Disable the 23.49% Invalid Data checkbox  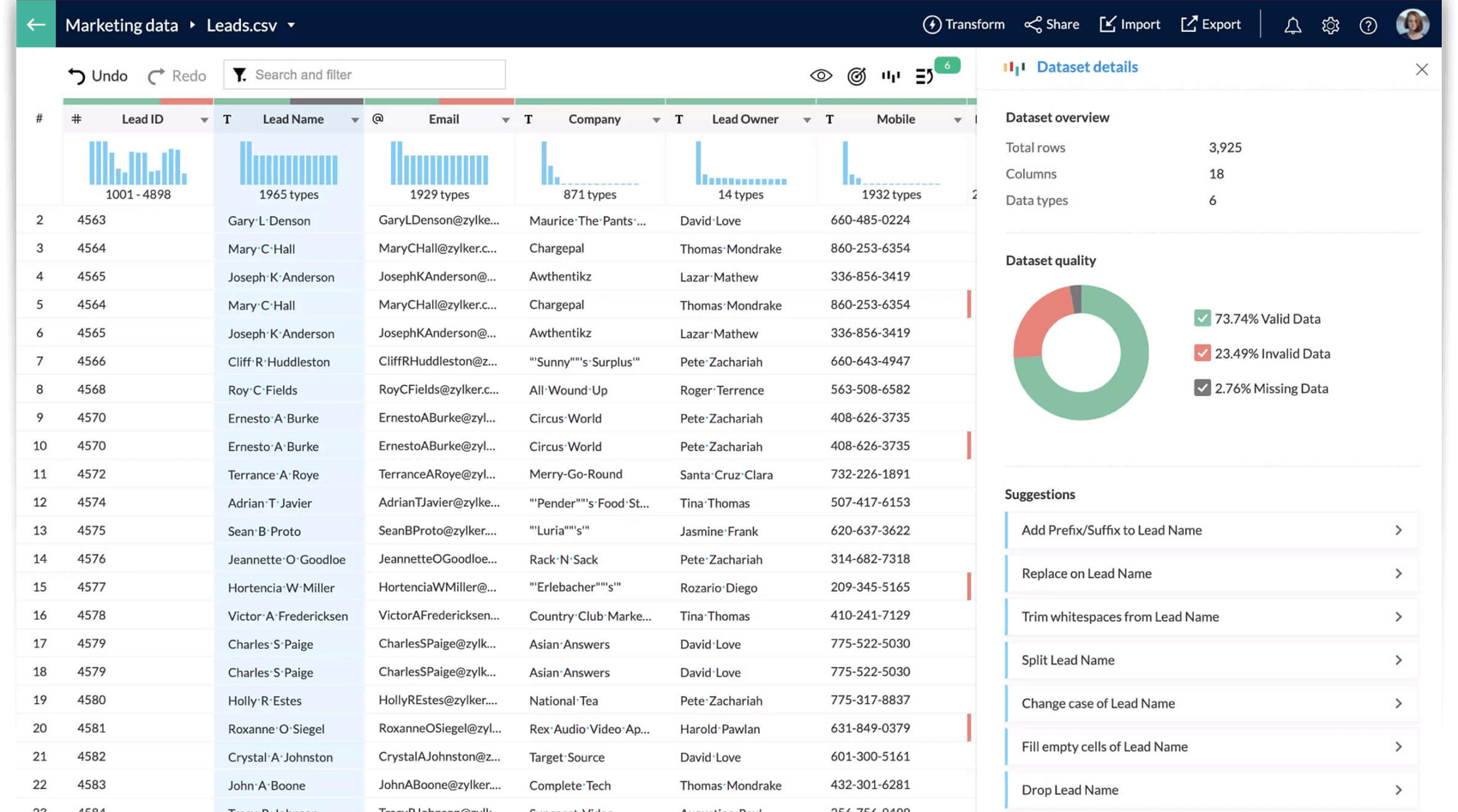pyautogui.click(x=1202, y=352)
